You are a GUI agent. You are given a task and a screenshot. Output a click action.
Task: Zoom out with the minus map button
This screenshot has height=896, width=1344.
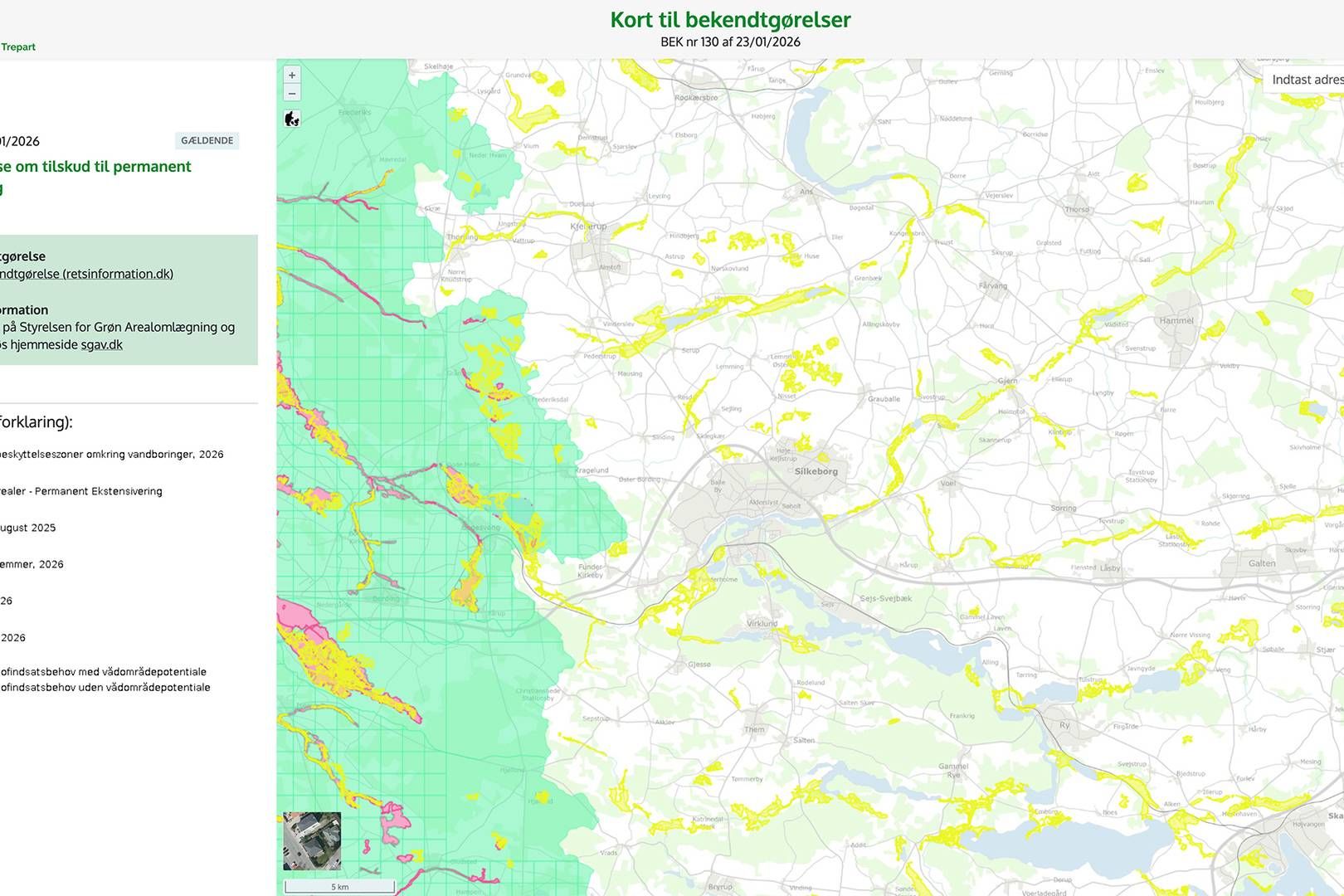tap(292, 93)
